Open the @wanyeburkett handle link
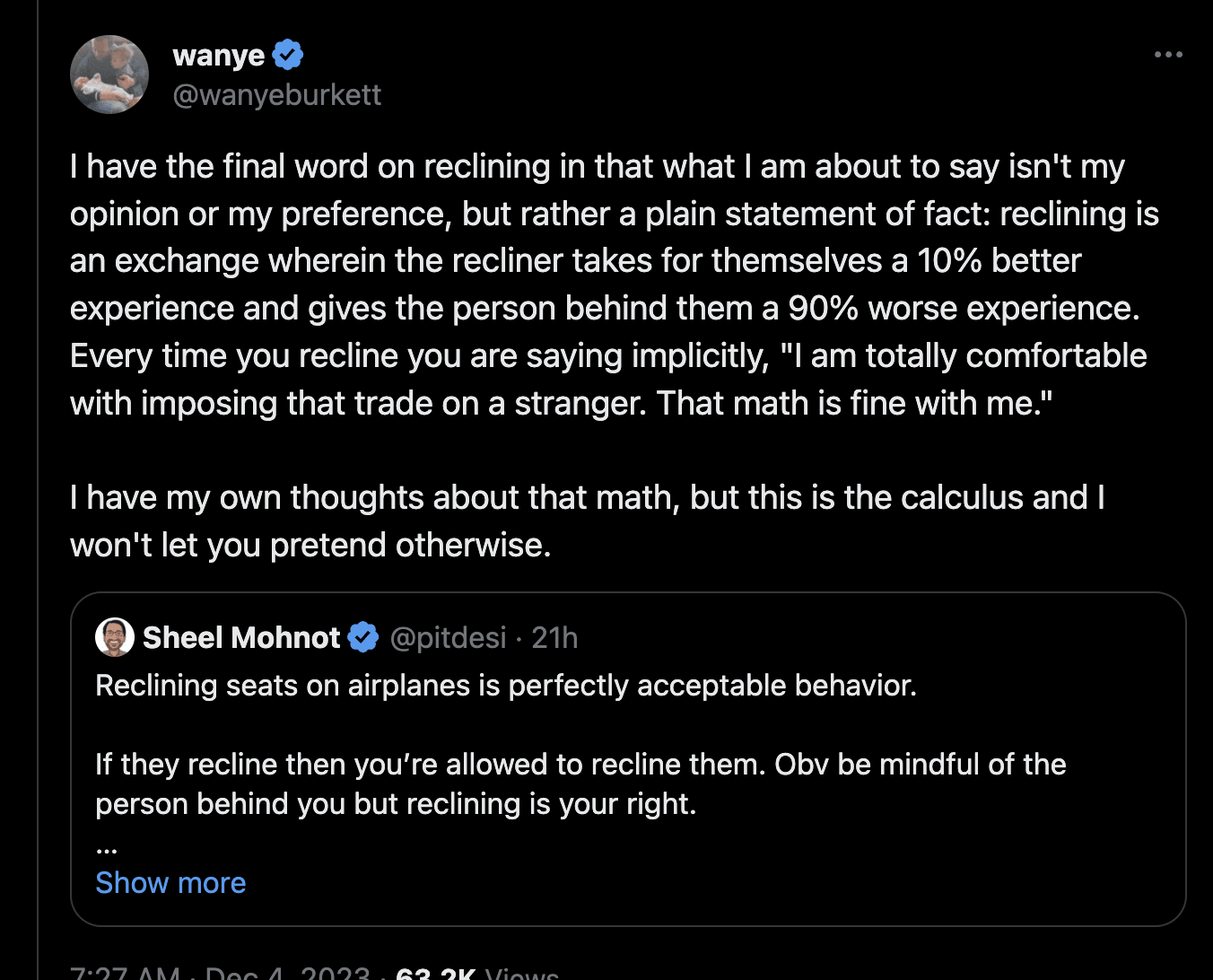 [276, 94]
